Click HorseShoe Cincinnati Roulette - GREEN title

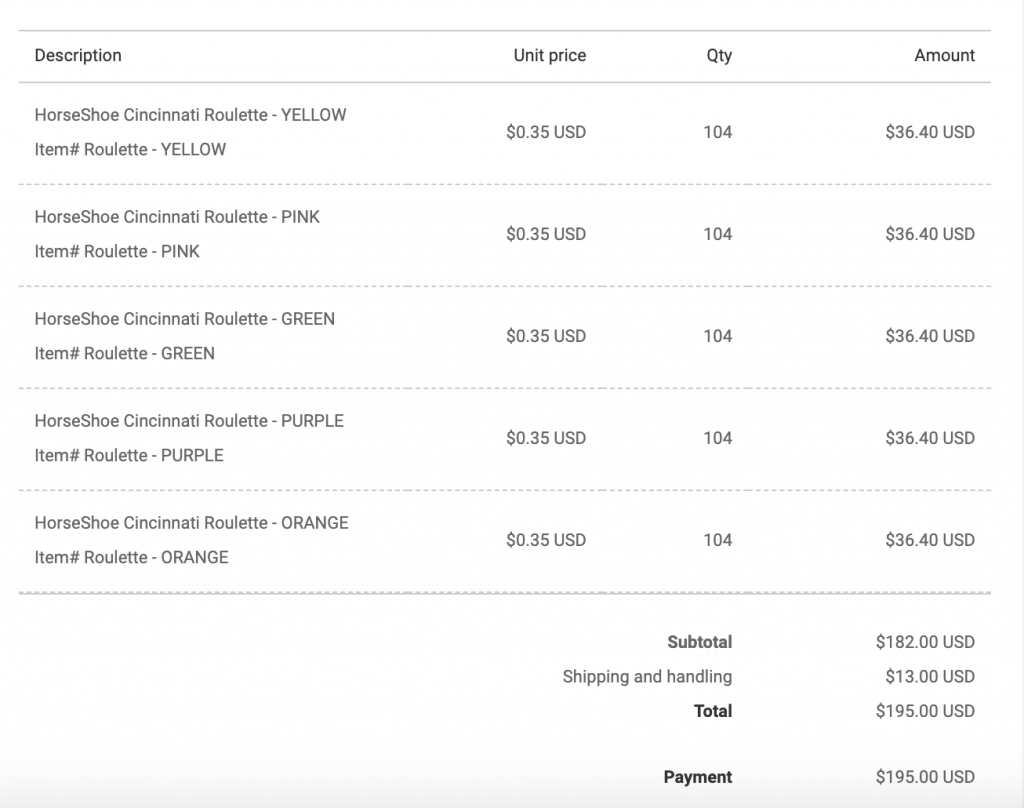coord(184,319)
